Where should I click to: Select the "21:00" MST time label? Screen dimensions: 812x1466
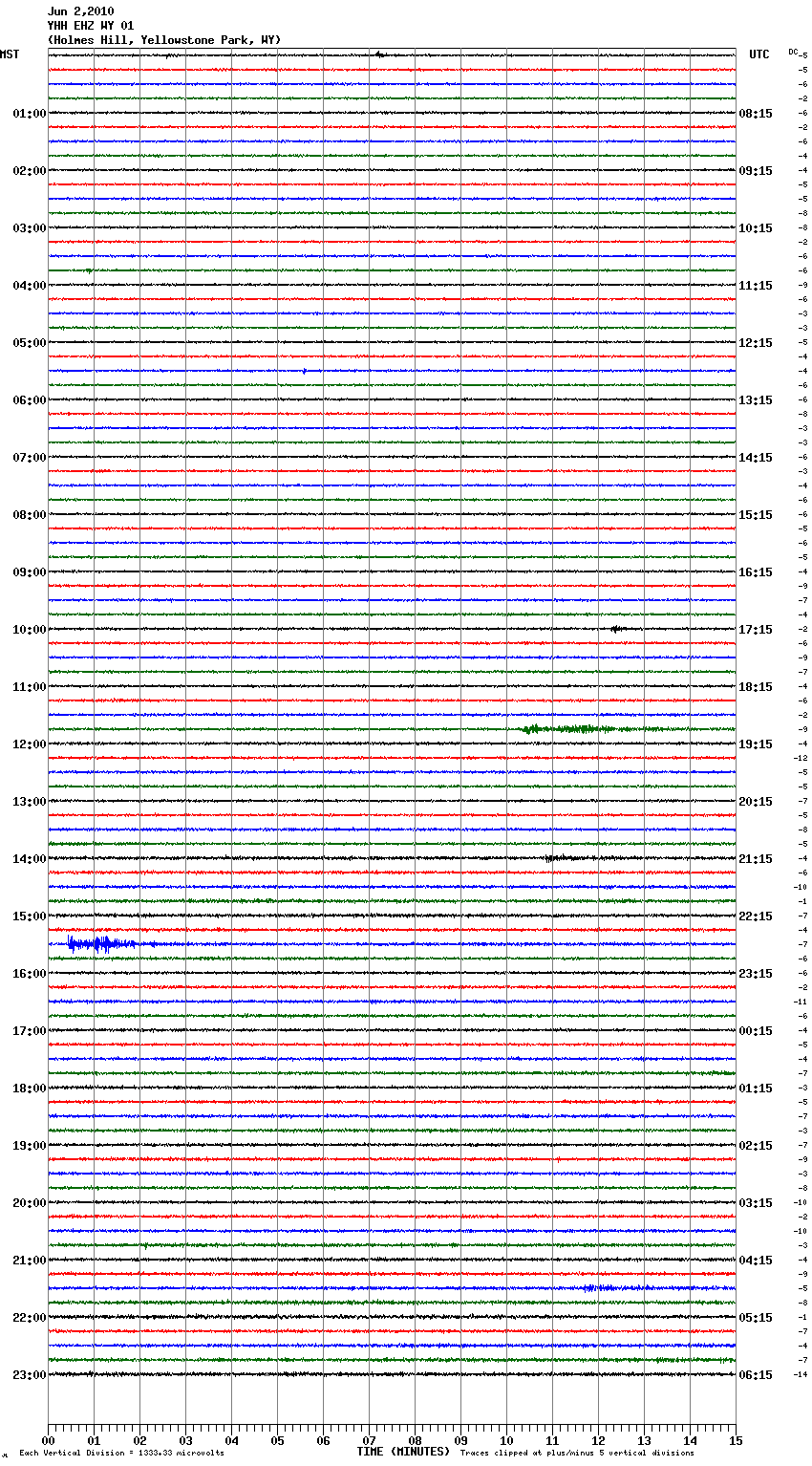30,1261
